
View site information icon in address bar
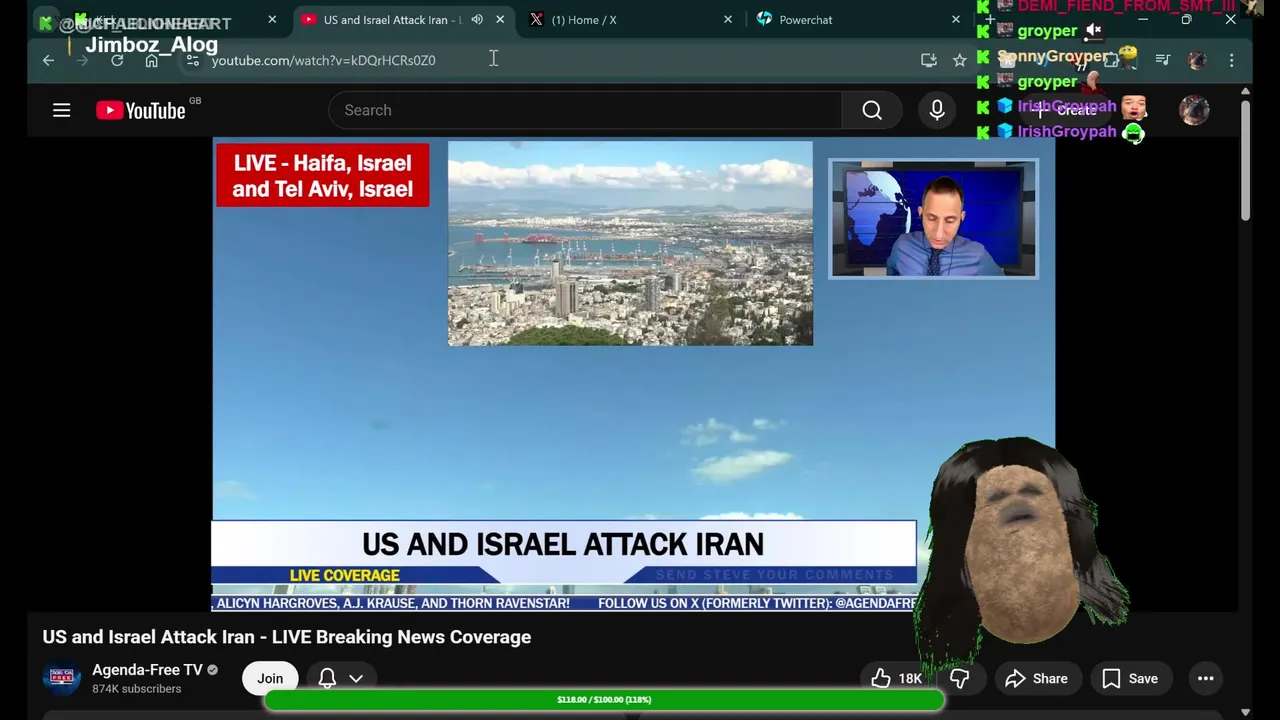coord(192,60)
